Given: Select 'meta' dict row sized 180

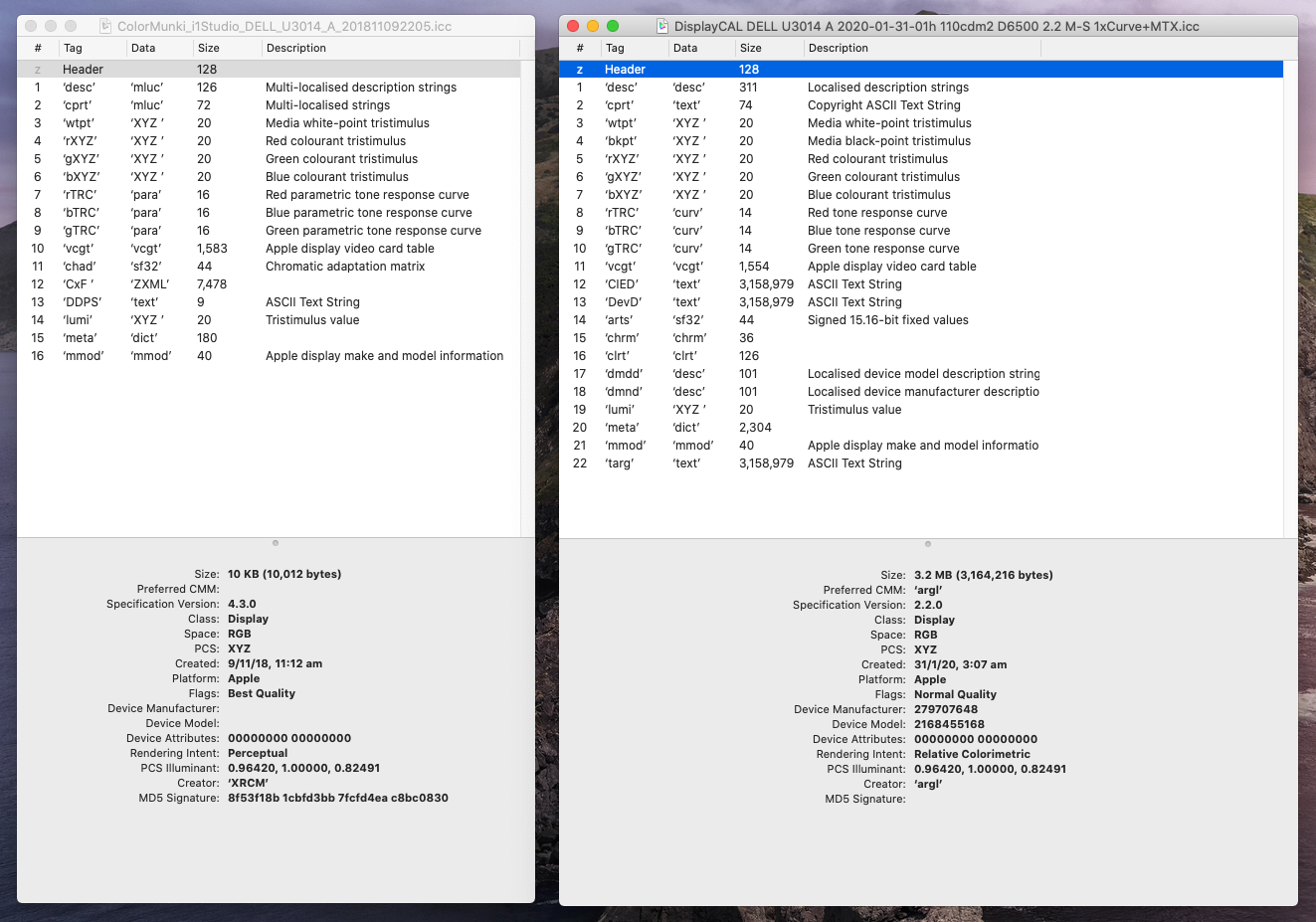Looking at the screenshot, I should [x=269, y=338].
